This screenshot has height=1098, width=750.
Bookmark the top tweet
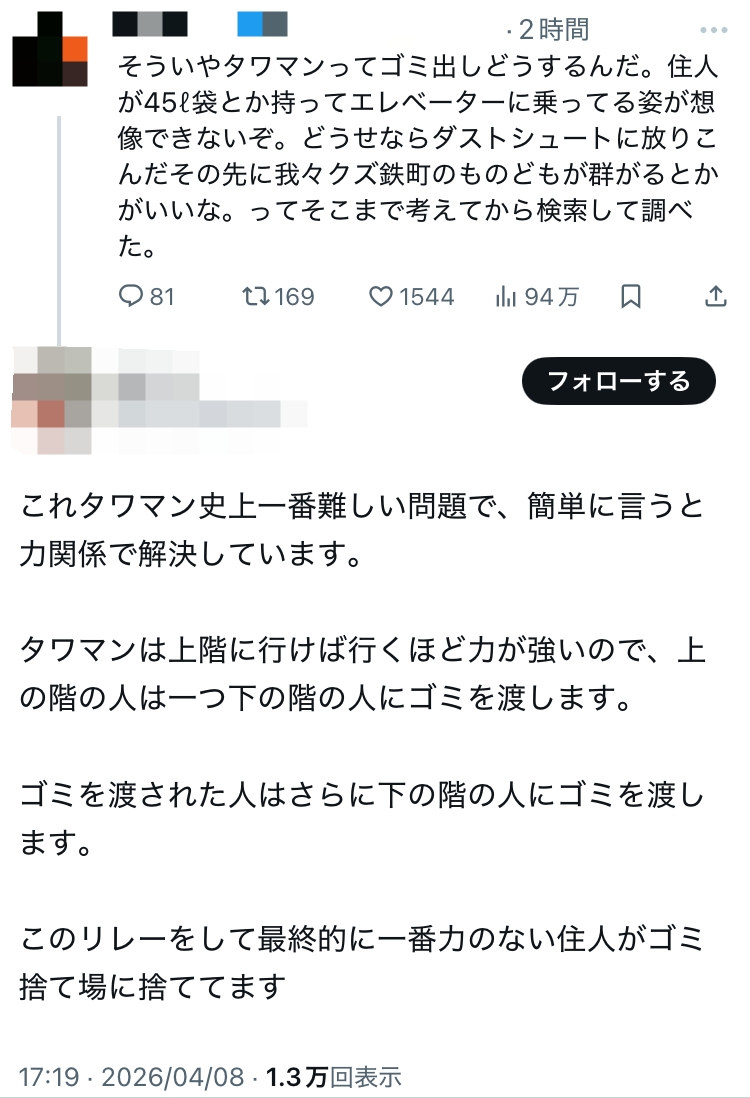coord(631,297)
